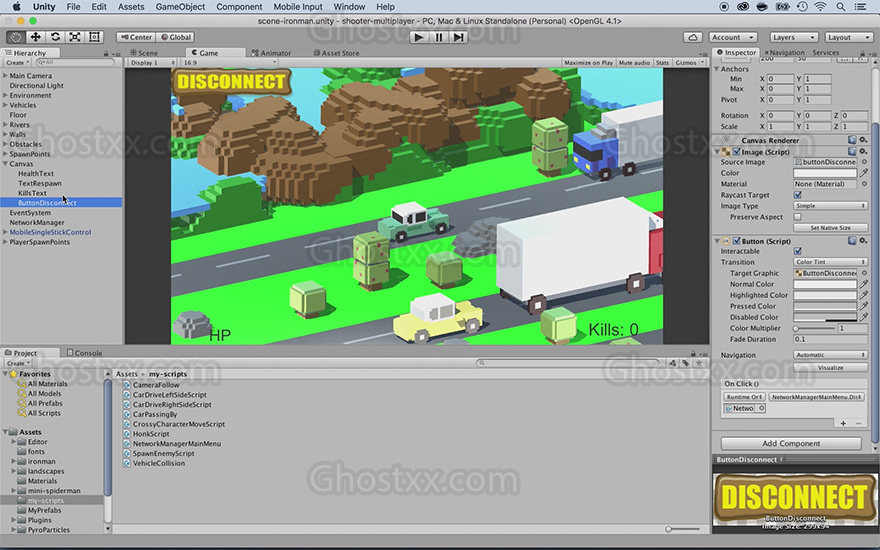
Task: Disable the Image (Script) component checkbox
Action: coord(736,152)
